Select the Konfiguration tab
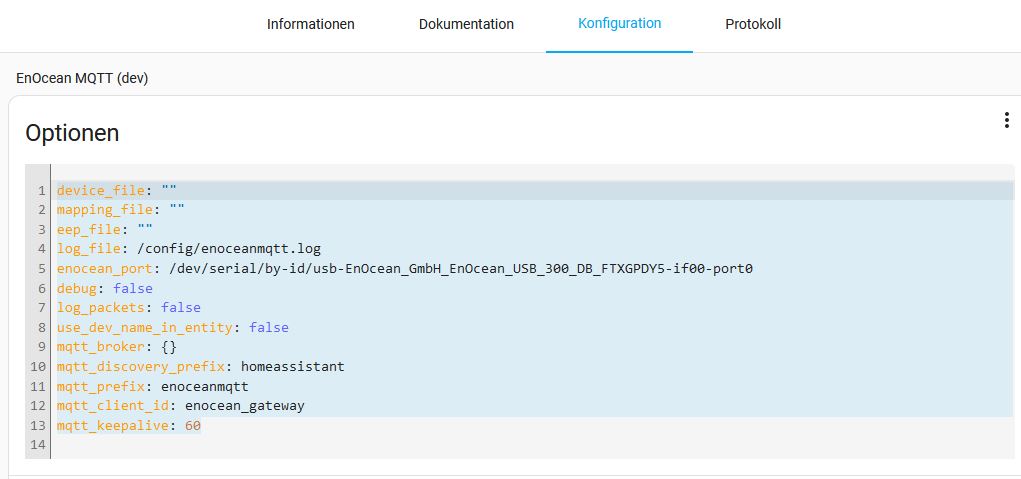 [619, 23]
